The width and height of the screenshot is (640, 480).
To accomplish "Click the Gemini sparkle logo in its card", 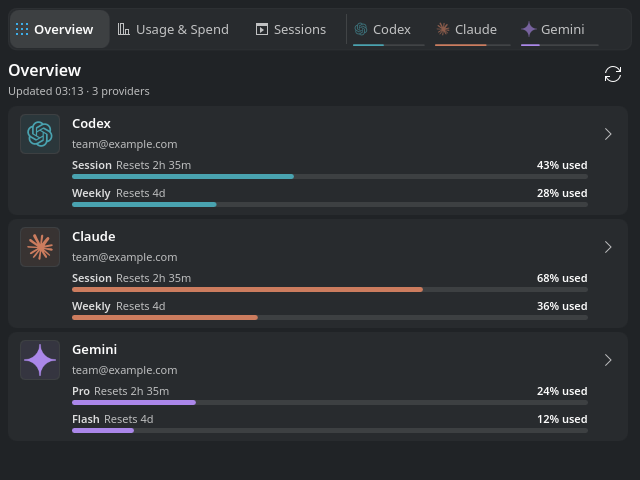I will (x=40, y=360).
